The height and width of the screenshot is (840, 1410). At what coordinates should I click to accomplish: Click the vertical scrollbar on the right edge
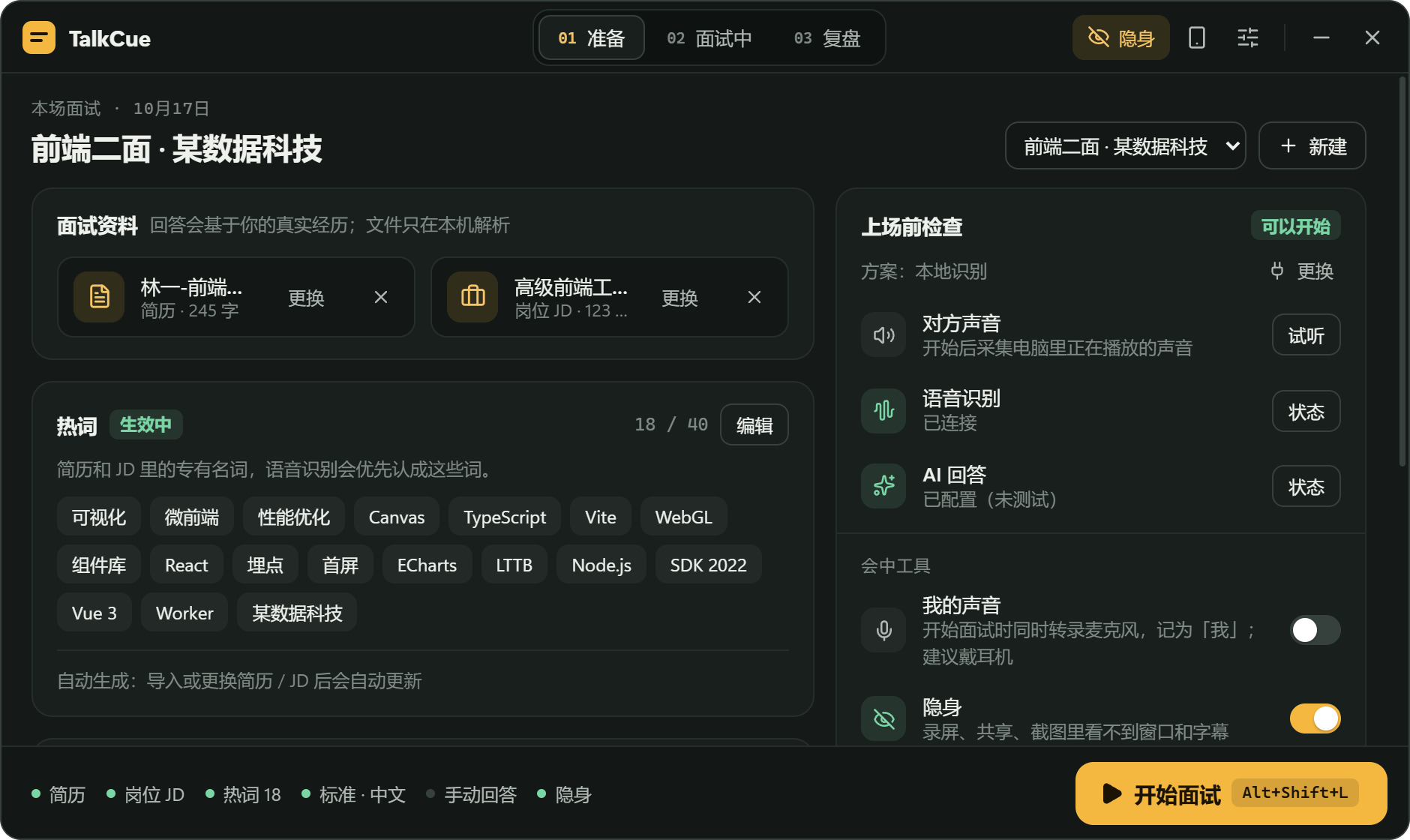[x=1402, y=270]
